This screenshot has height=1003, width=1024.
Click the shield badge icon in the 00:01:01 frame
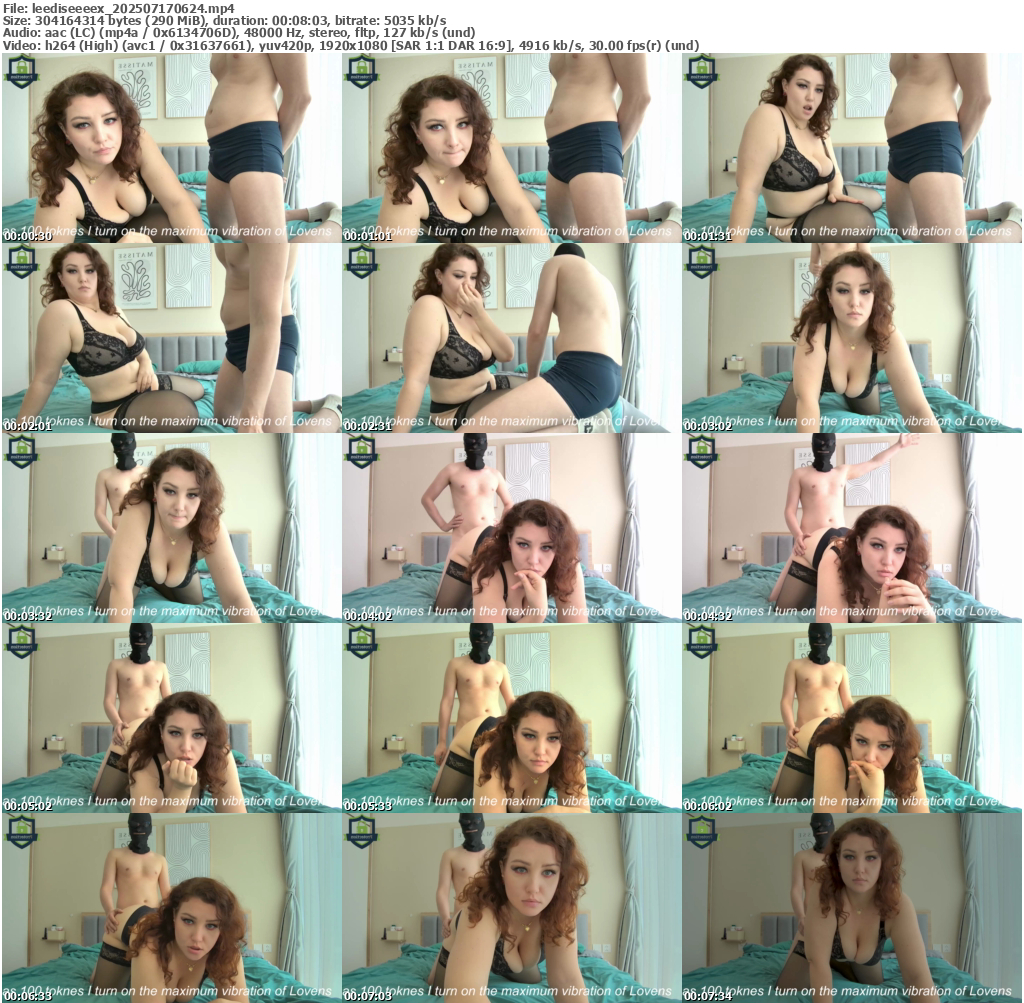(x=360, y=71)
